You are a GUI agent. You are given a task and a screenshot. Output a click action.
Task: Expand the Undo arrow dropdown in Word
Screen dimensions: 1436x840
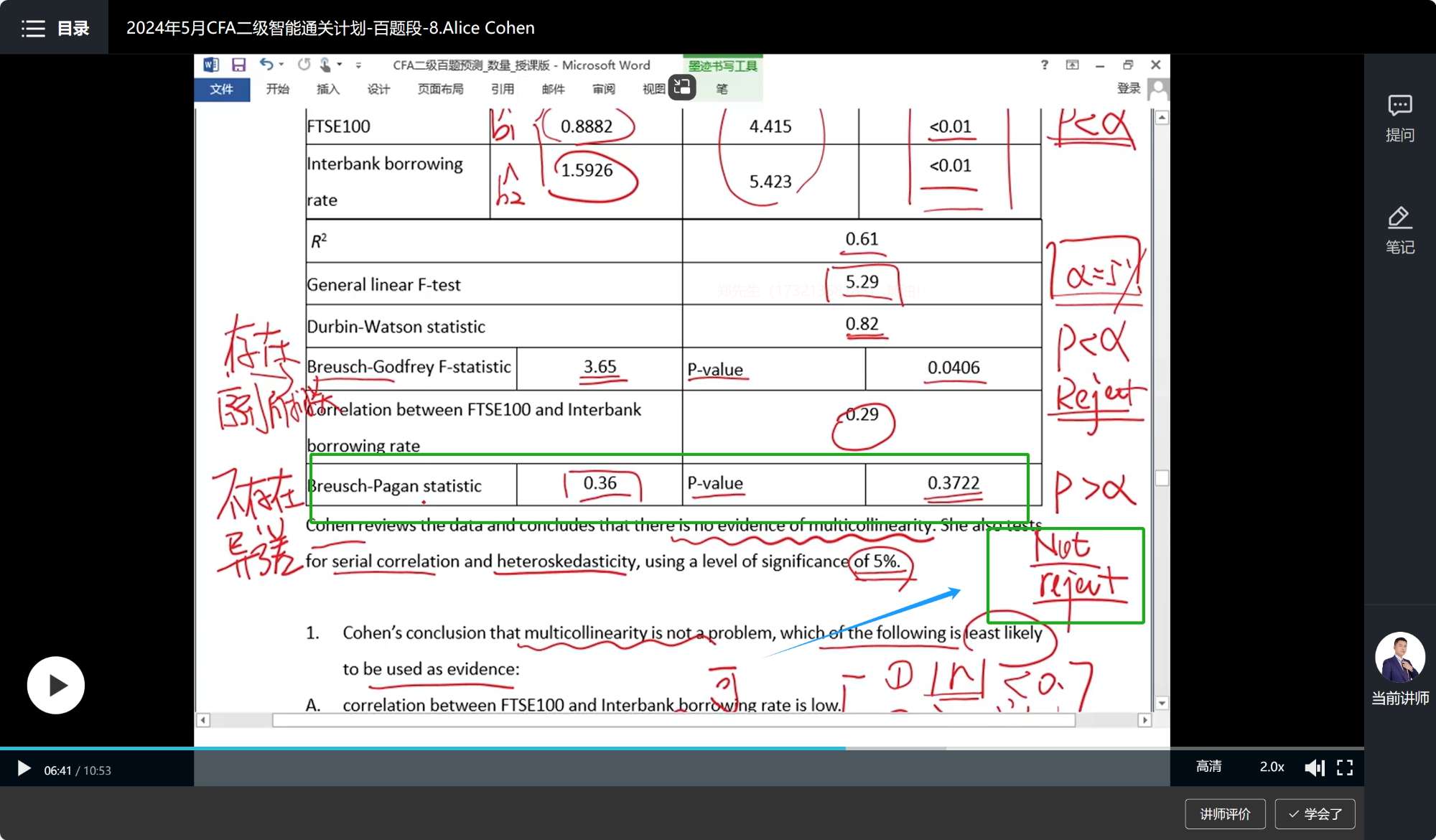(281, 65)
